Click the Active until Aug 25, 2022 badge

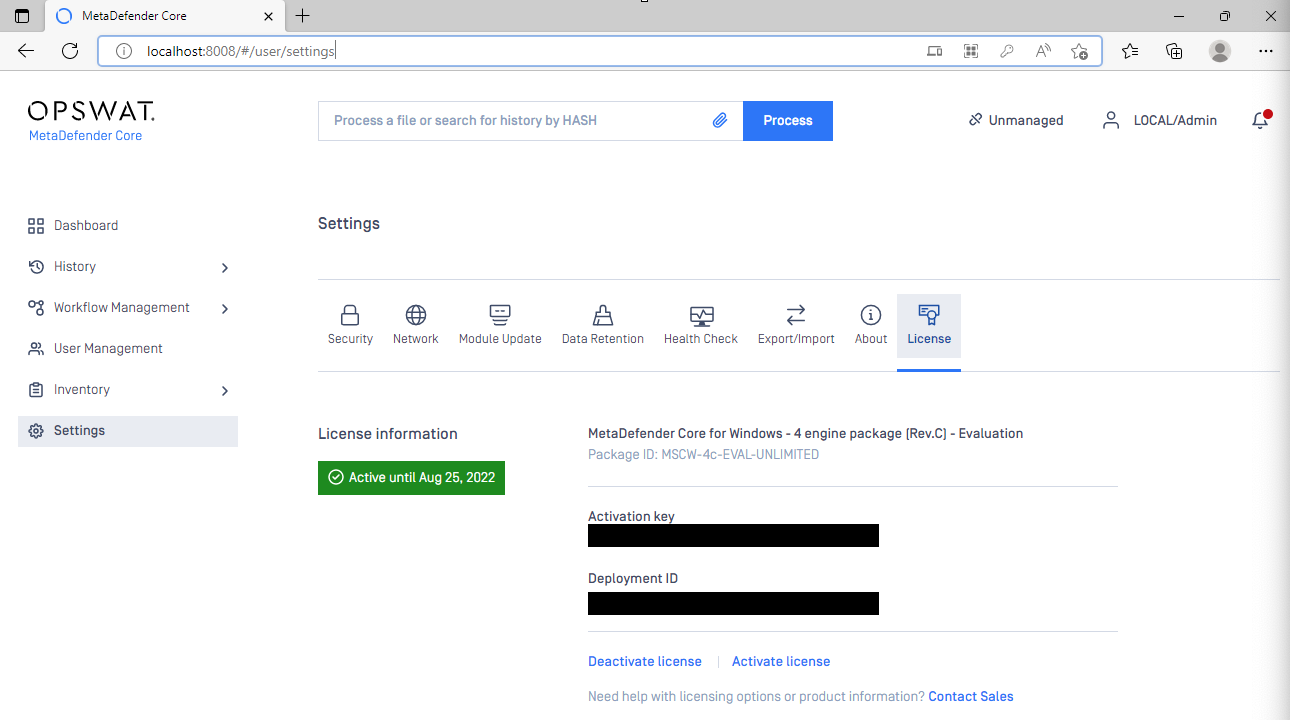click(x=411, y=478)
